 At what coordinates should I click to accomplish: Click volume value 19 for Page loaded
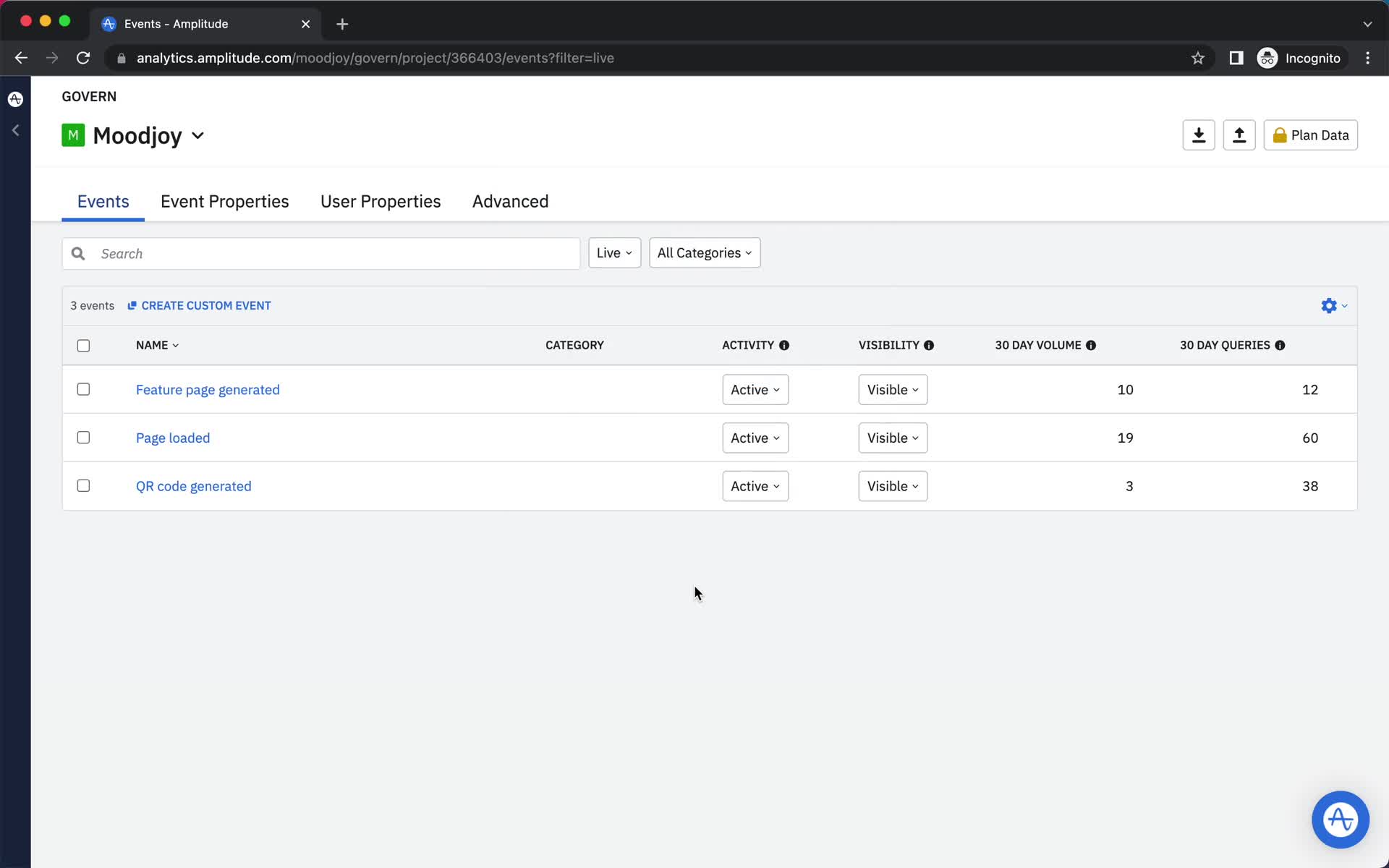pos(1125,438)
